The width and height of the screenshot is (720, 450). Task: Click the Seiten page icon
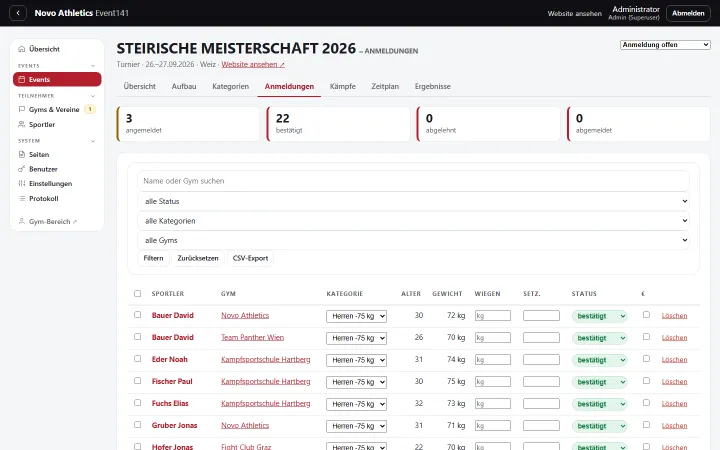coord(22,154)
